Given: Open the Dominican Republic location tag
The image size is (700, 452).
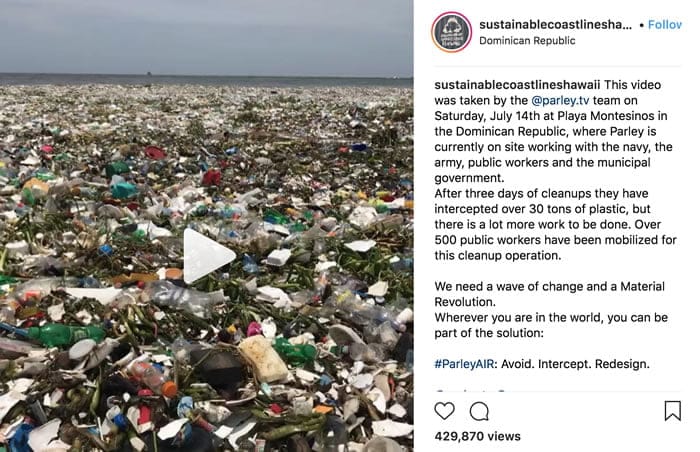Looking at the screenshot, I should [x=527, y=41].
